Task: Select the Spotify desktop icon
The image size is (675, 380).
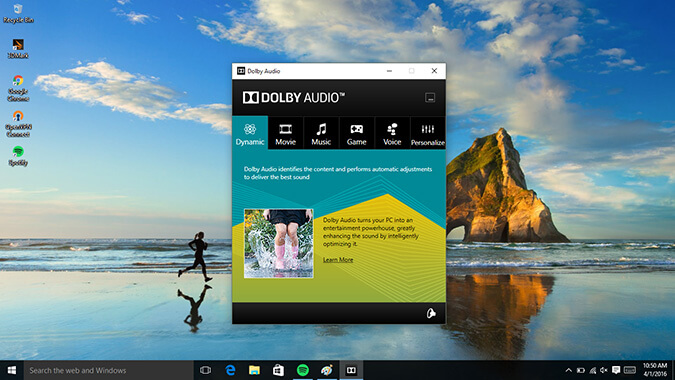Action: [18, 155]
